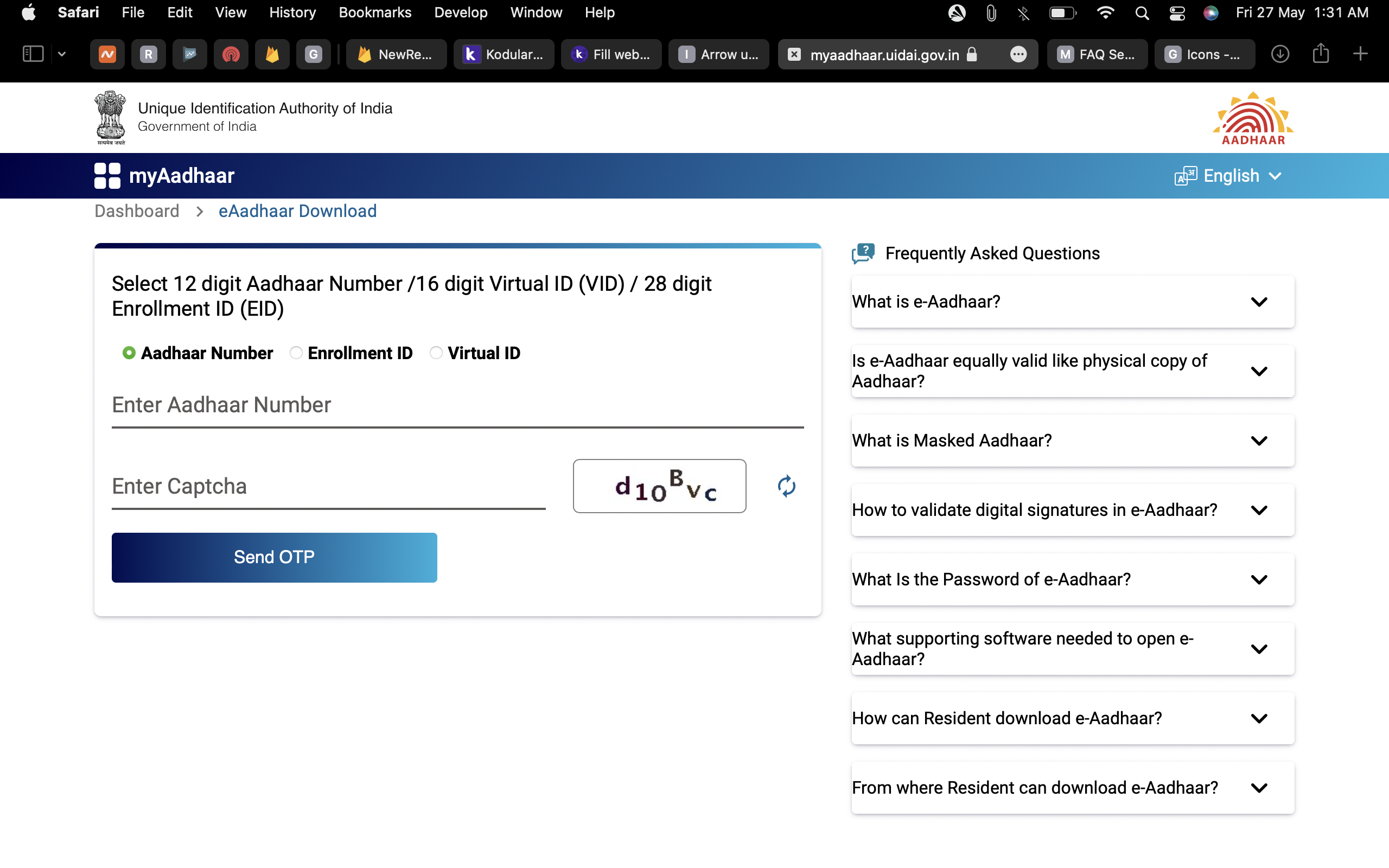Open a new tab with plus icon
The height and width of the screenshot is (868, 1389).
coord(1360,54)
